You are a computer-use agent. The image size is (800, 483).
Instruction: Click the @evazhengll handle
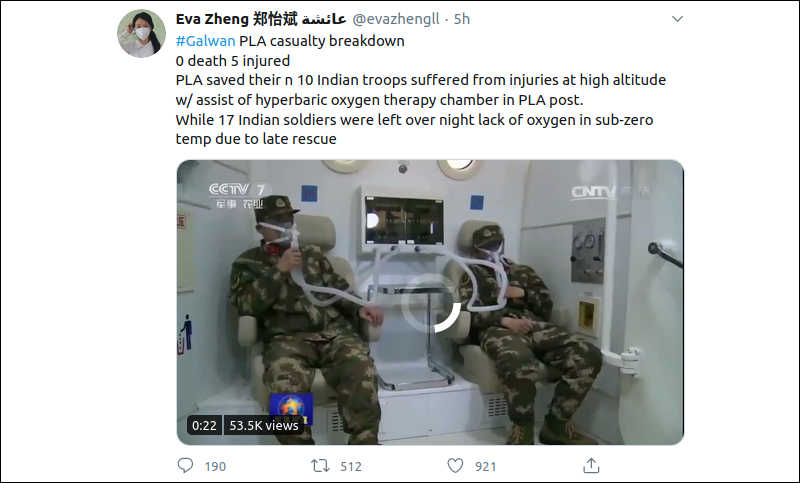[396, 19]
